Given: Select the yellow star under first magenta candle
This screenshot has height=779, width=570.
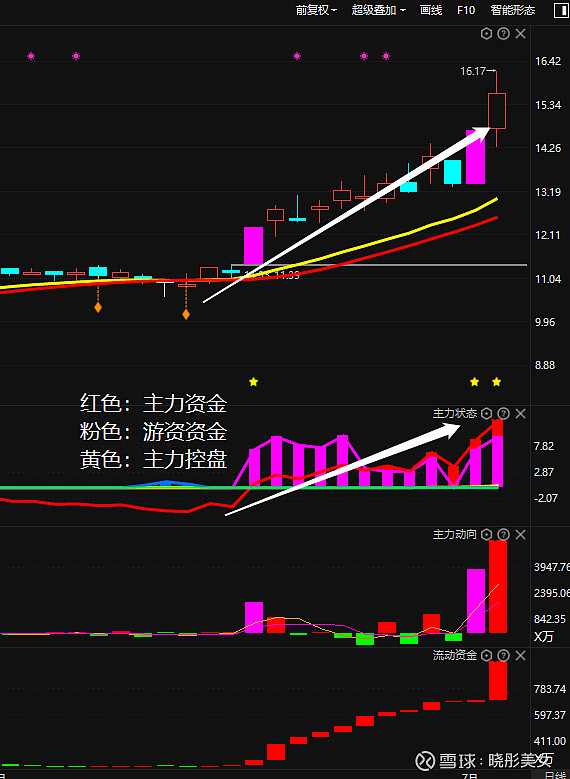Looking at the screenshot, I should point(253,382).
